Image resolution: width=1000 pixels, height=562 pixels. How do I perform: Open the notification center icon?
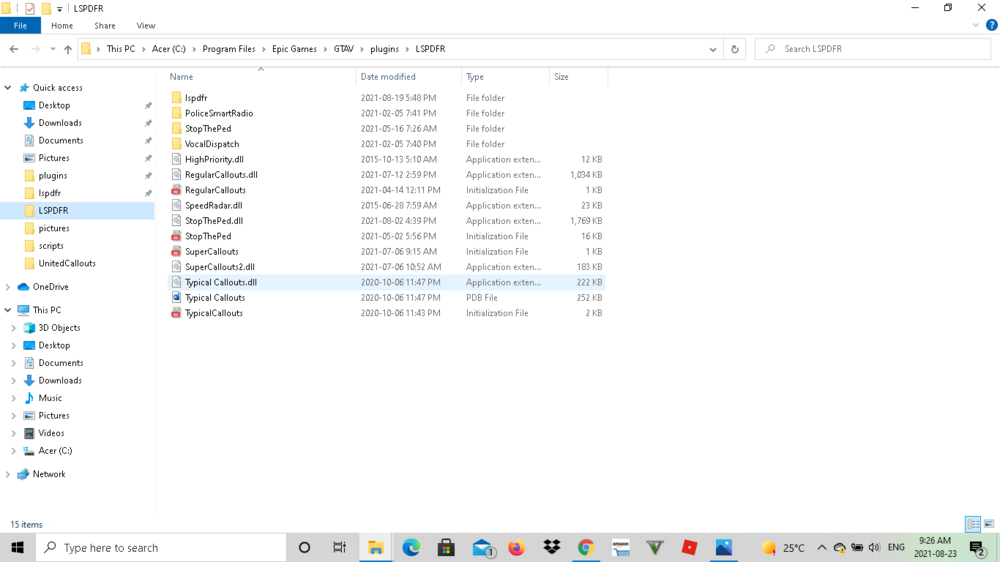tap(978, 548)
